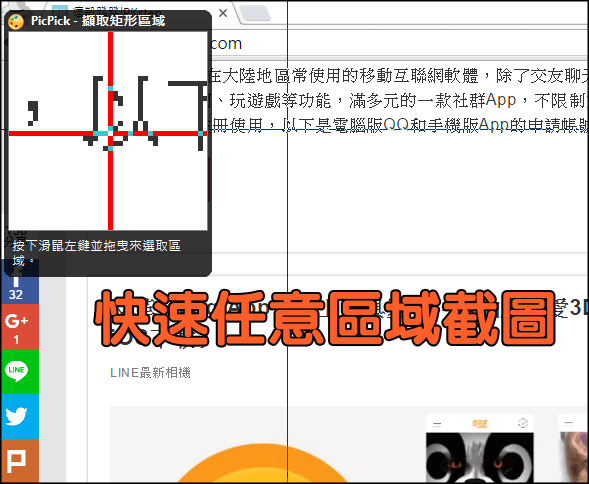Screen dimensions: 589x484
Task: Share the page via Google+ button
Action: (20, 327)
